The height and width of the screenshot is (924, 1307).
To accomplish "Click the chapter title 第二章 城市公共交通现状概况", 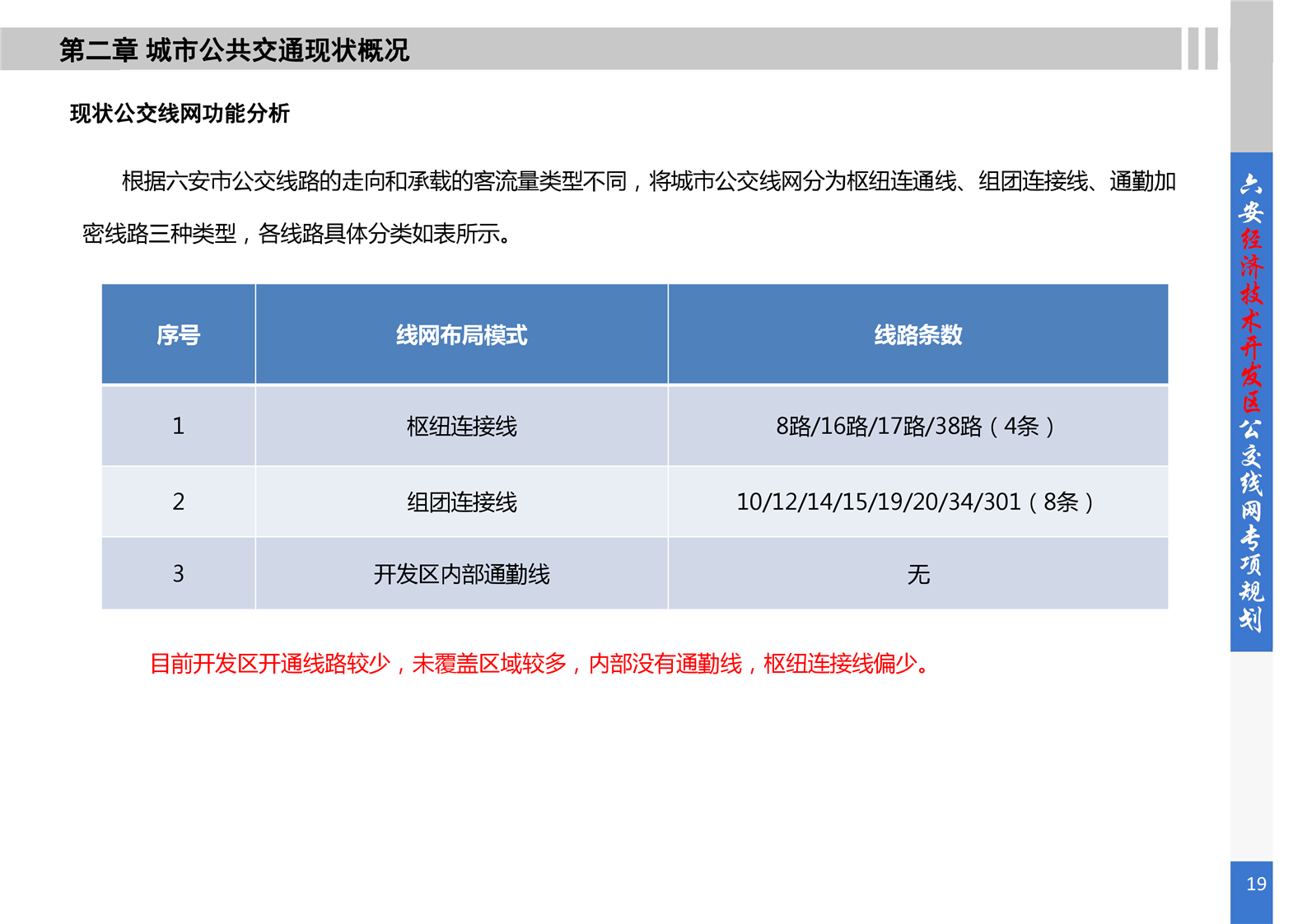I will (234, 50).
